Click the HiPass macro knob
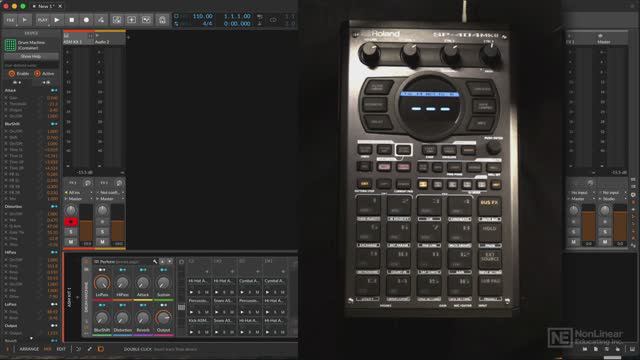640x360 pixels. [122, 282]
